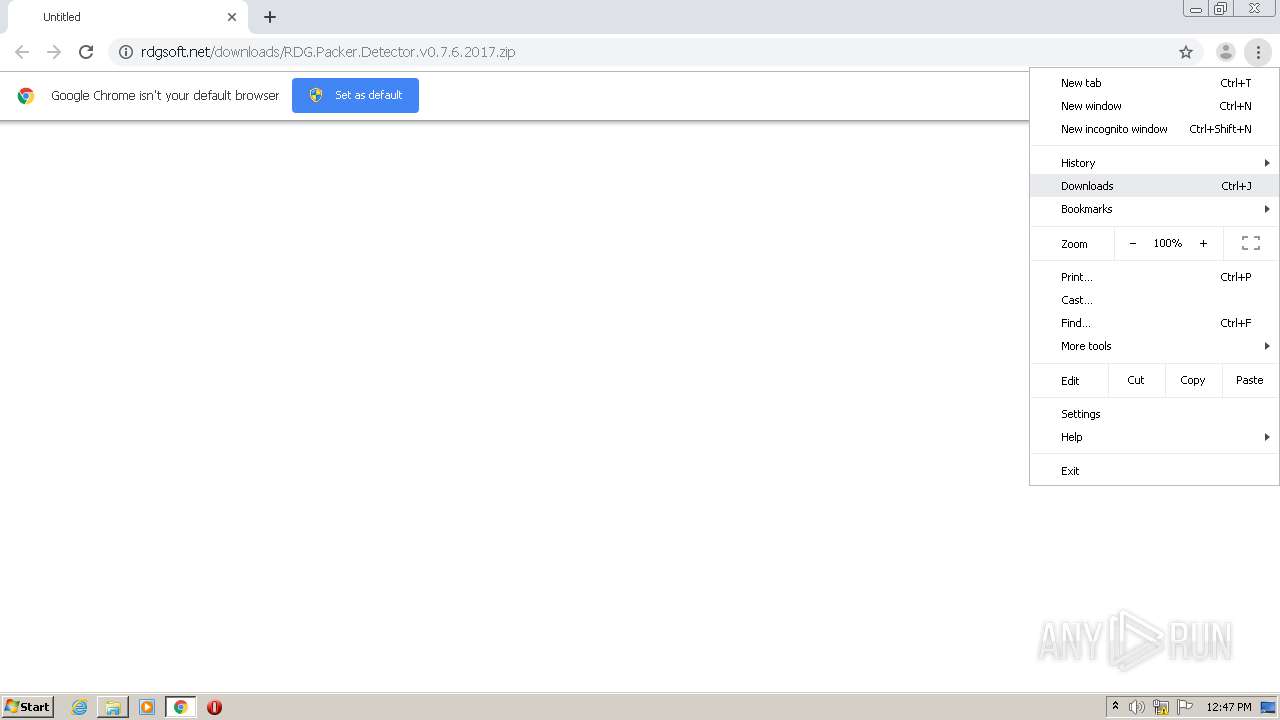Launch Internet Explorer from the taskbar

click(x=79, y=707)
